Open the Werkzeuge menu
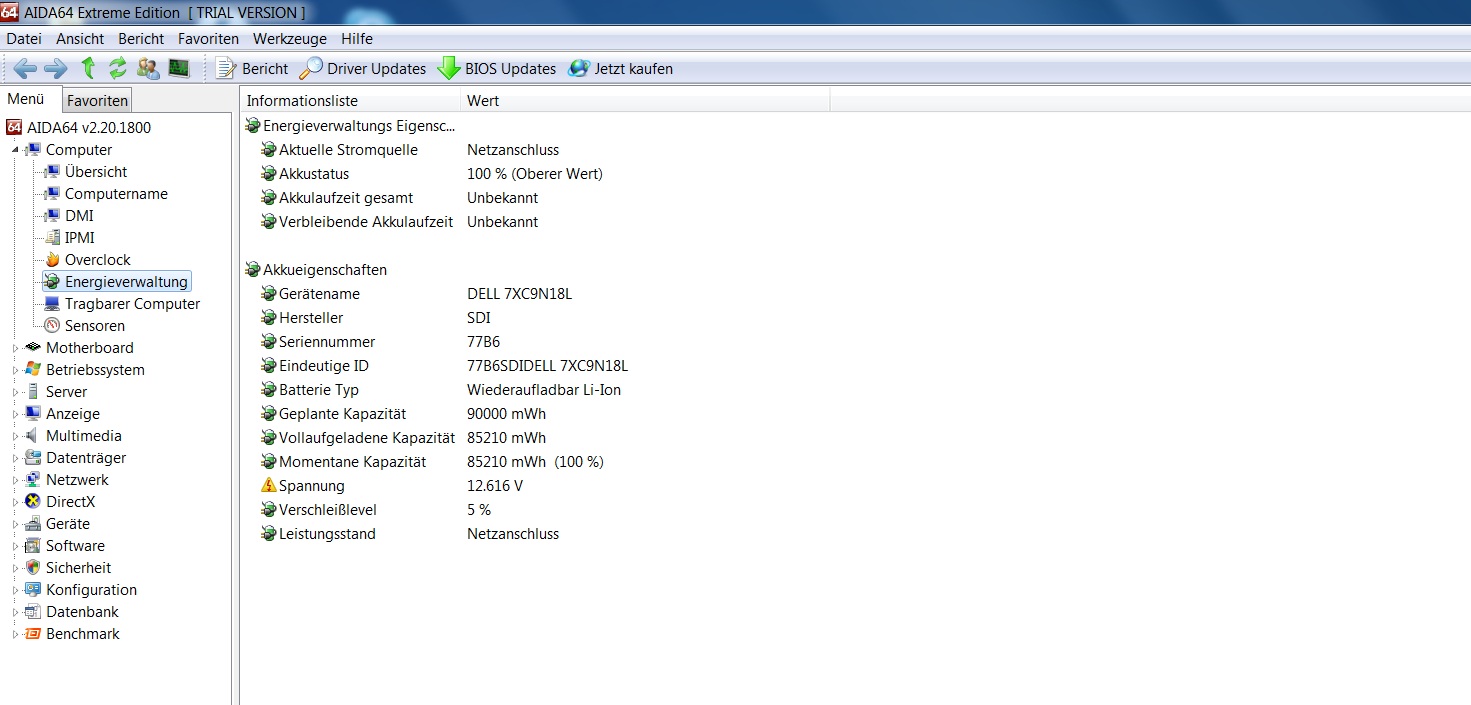Viewport: 1471px width, 705px height. (289, 39)
